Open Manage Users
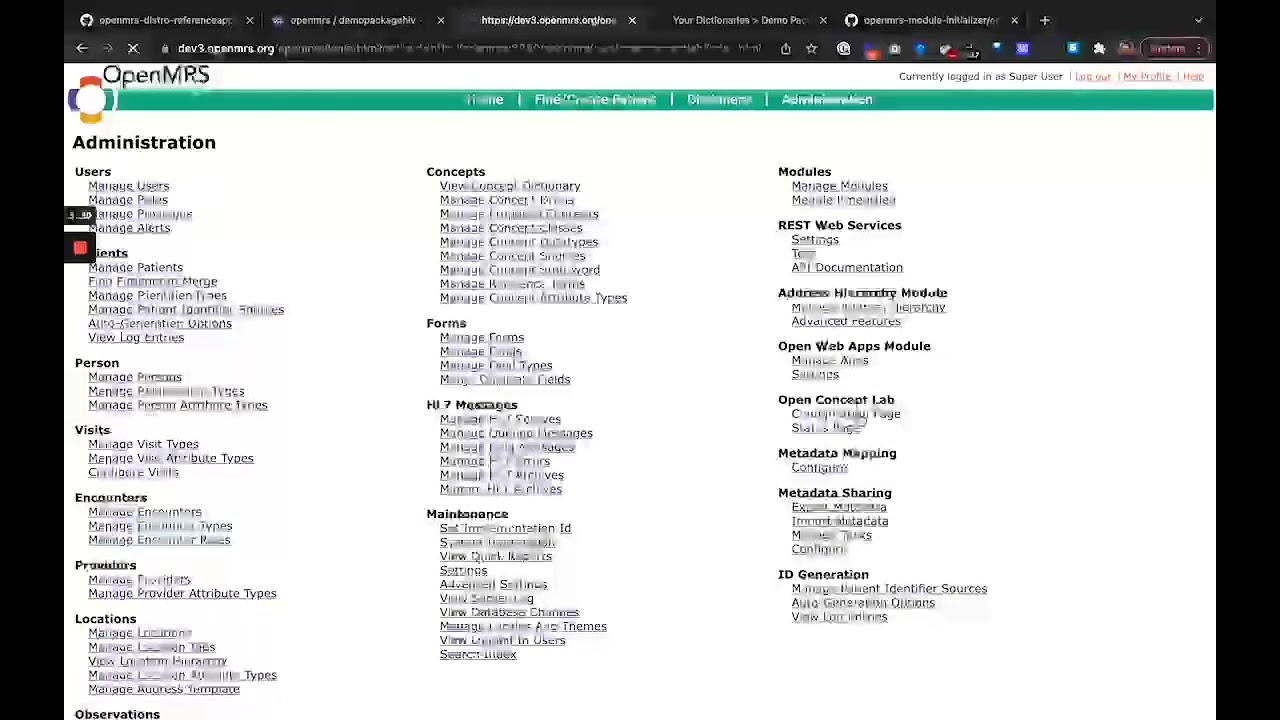1280x720 pixels. [x=129, y=186]
